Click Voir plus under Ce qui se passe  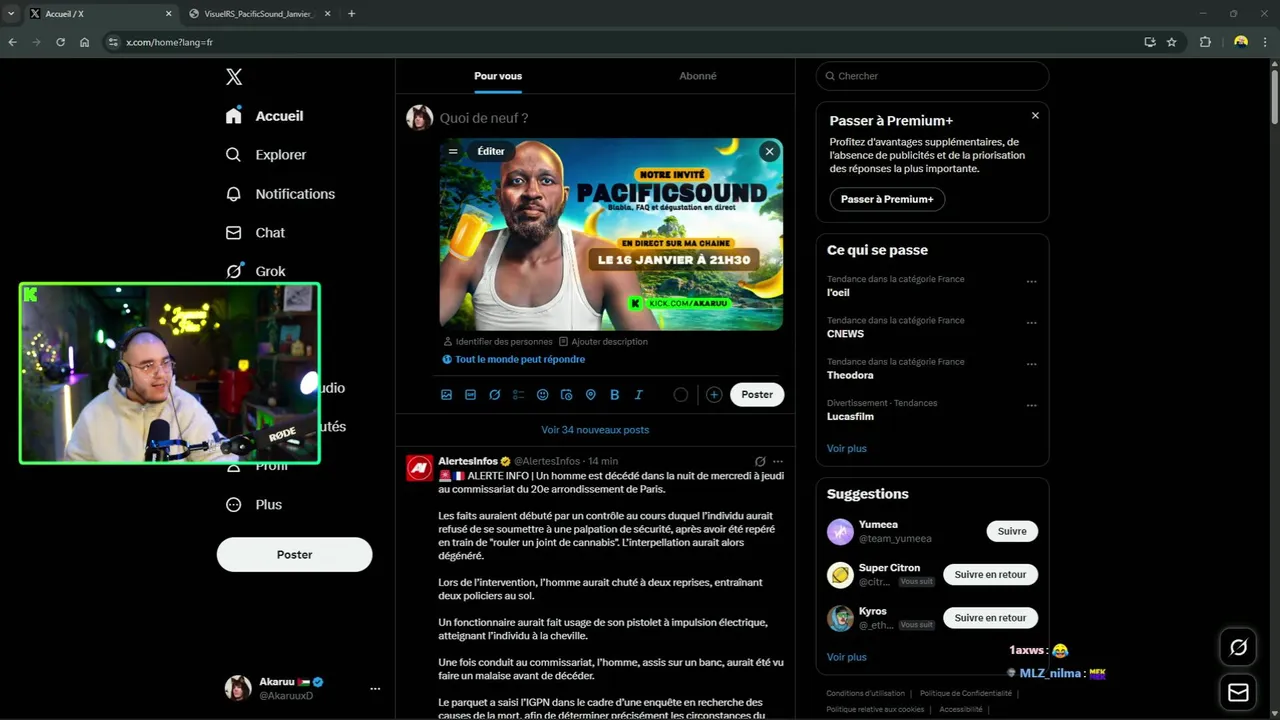847,448
